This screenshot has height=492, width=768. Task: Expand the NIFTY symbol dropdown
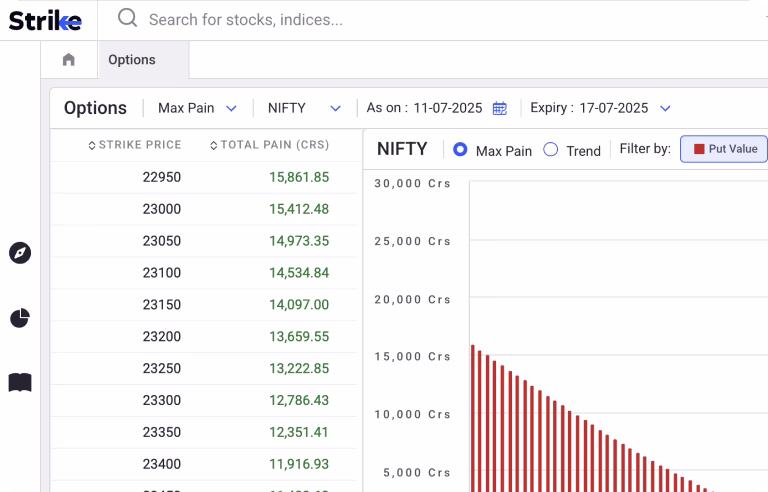click(x=304, y=108)
